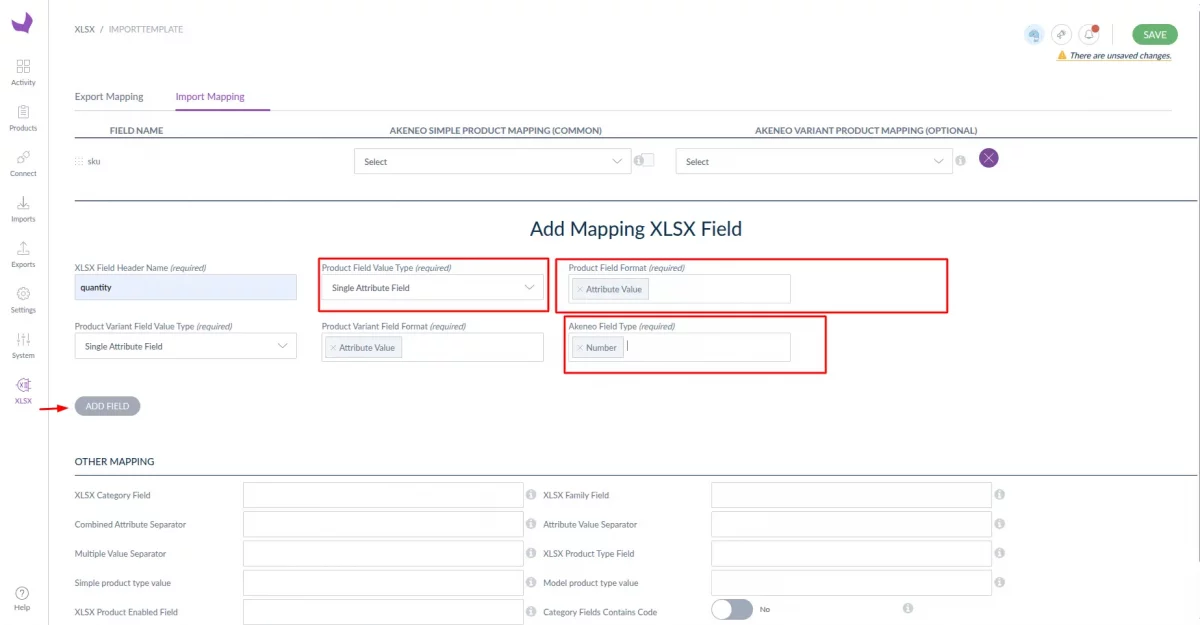The image size is (1200, 625).
Task: Click the Simple product type value input
Action: tap(383, 582)
